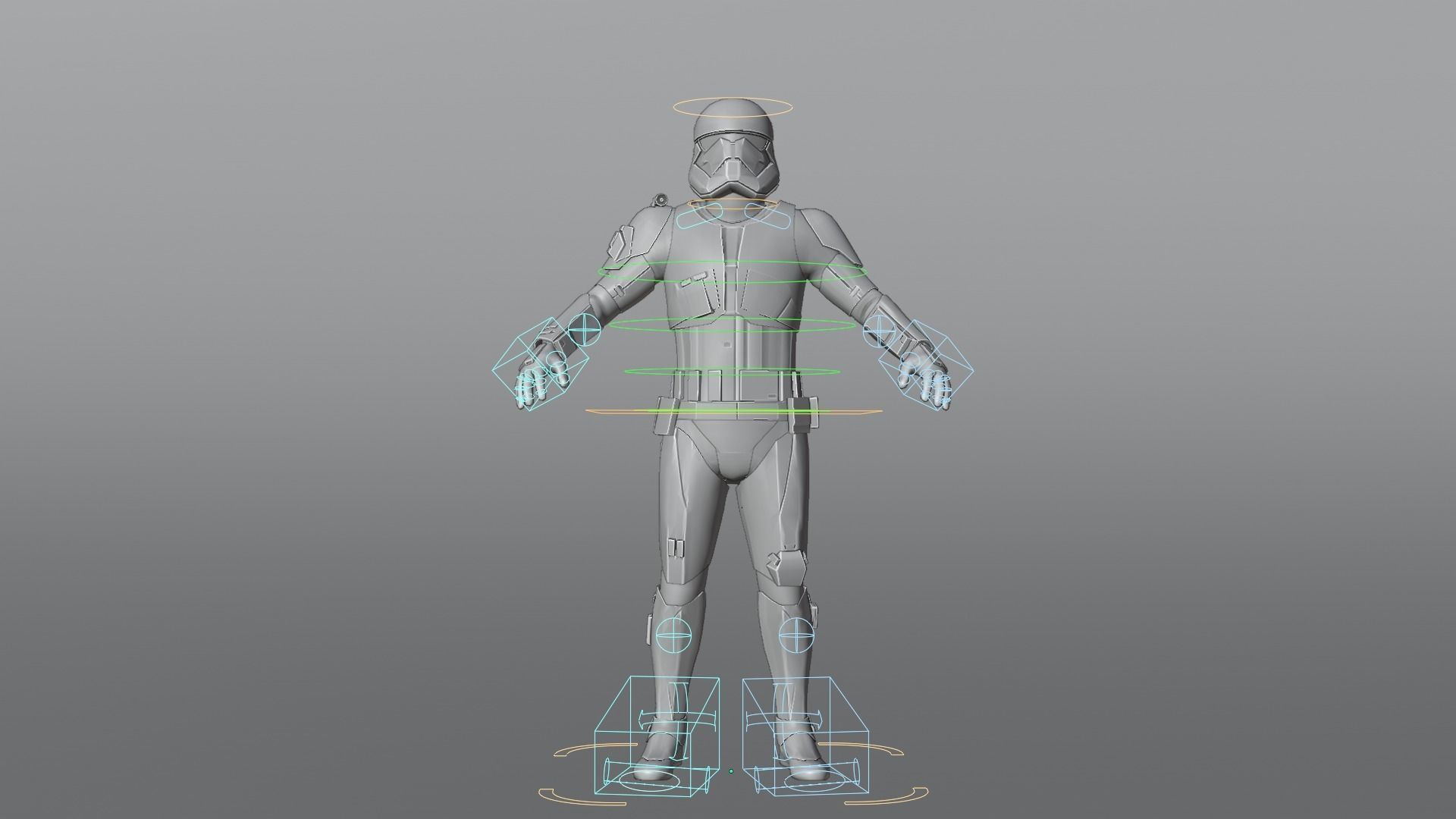Select the crossed-circle elbow pole control on the screen-right arm

(880, 330)
